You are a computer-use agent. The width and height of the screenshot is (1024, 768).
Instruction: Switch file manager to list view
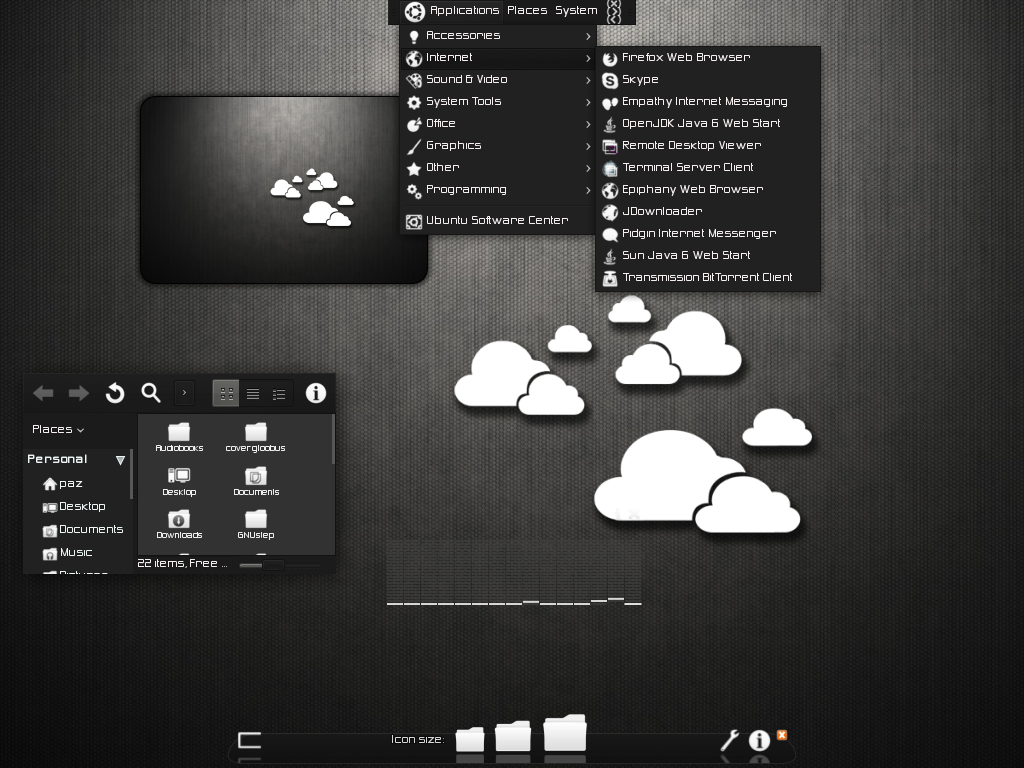point(253,394)
